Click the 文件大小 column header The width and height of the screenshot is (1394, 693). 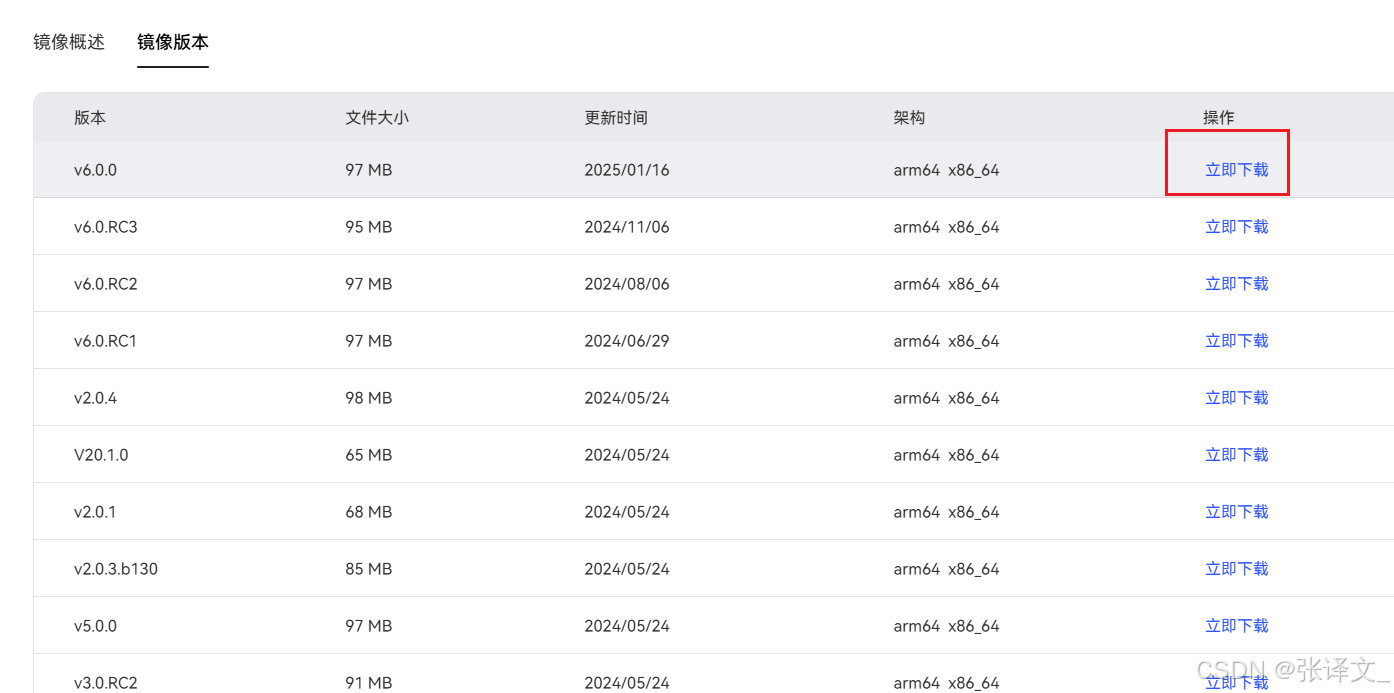pos(376,117)
